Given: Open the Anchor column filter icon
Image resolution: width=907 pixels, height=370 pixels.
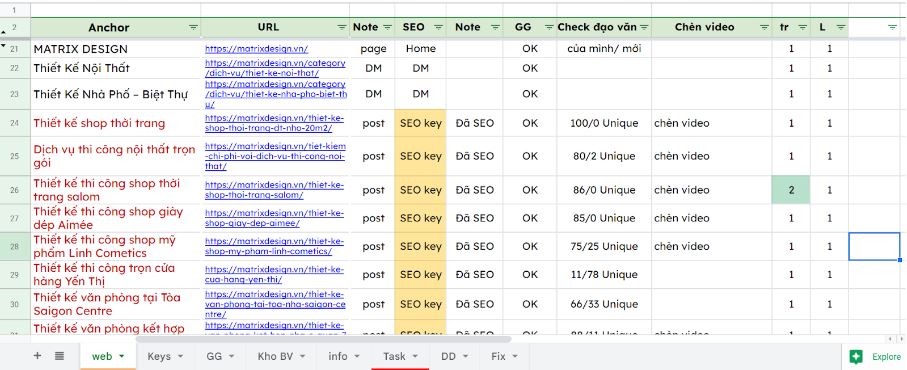Looking at the screenshot, I should click(193, 28).
